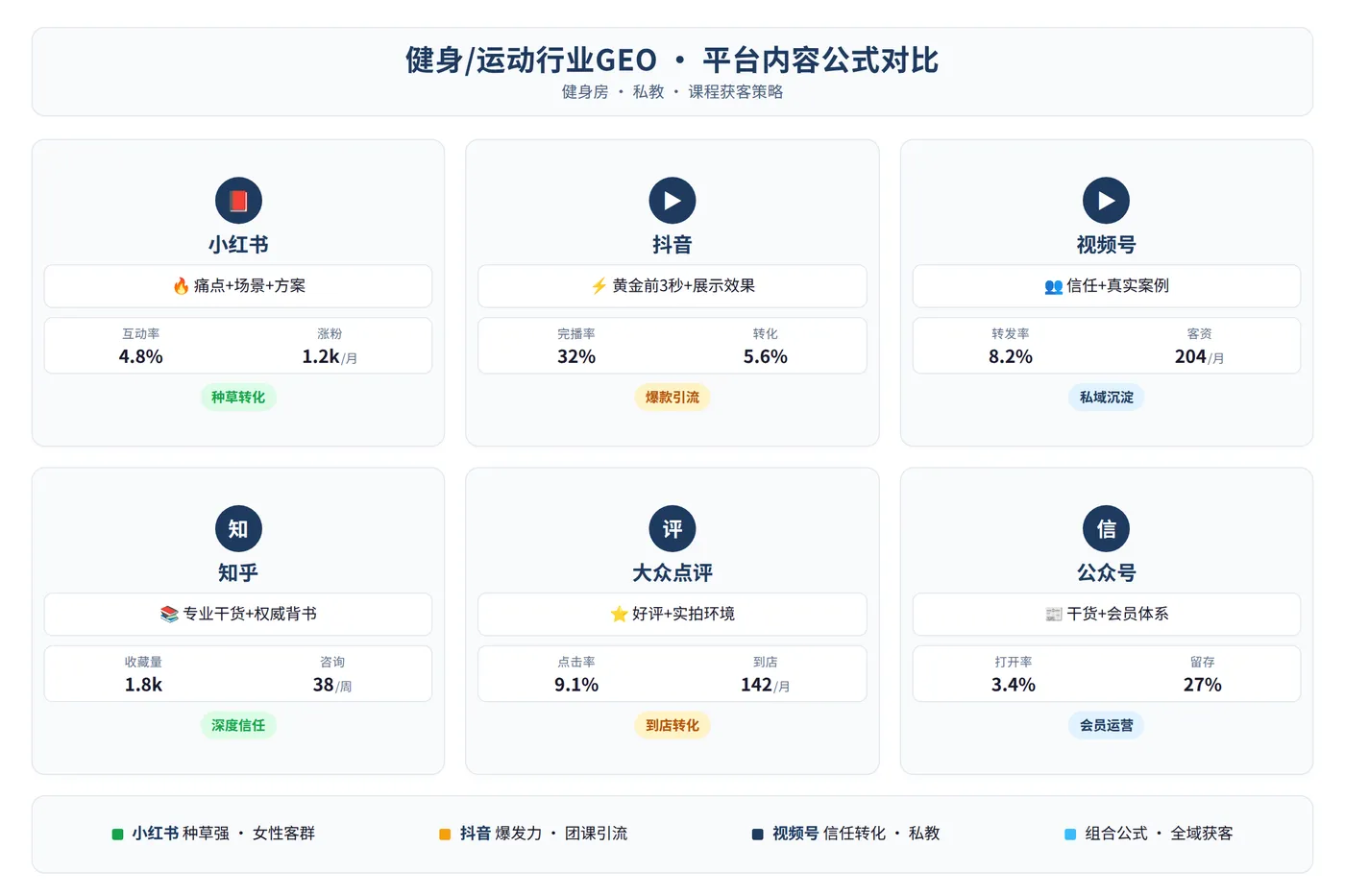Click the 27% value under 留存
Screen dimensions: 1345x896
[x=1203, y=686]
